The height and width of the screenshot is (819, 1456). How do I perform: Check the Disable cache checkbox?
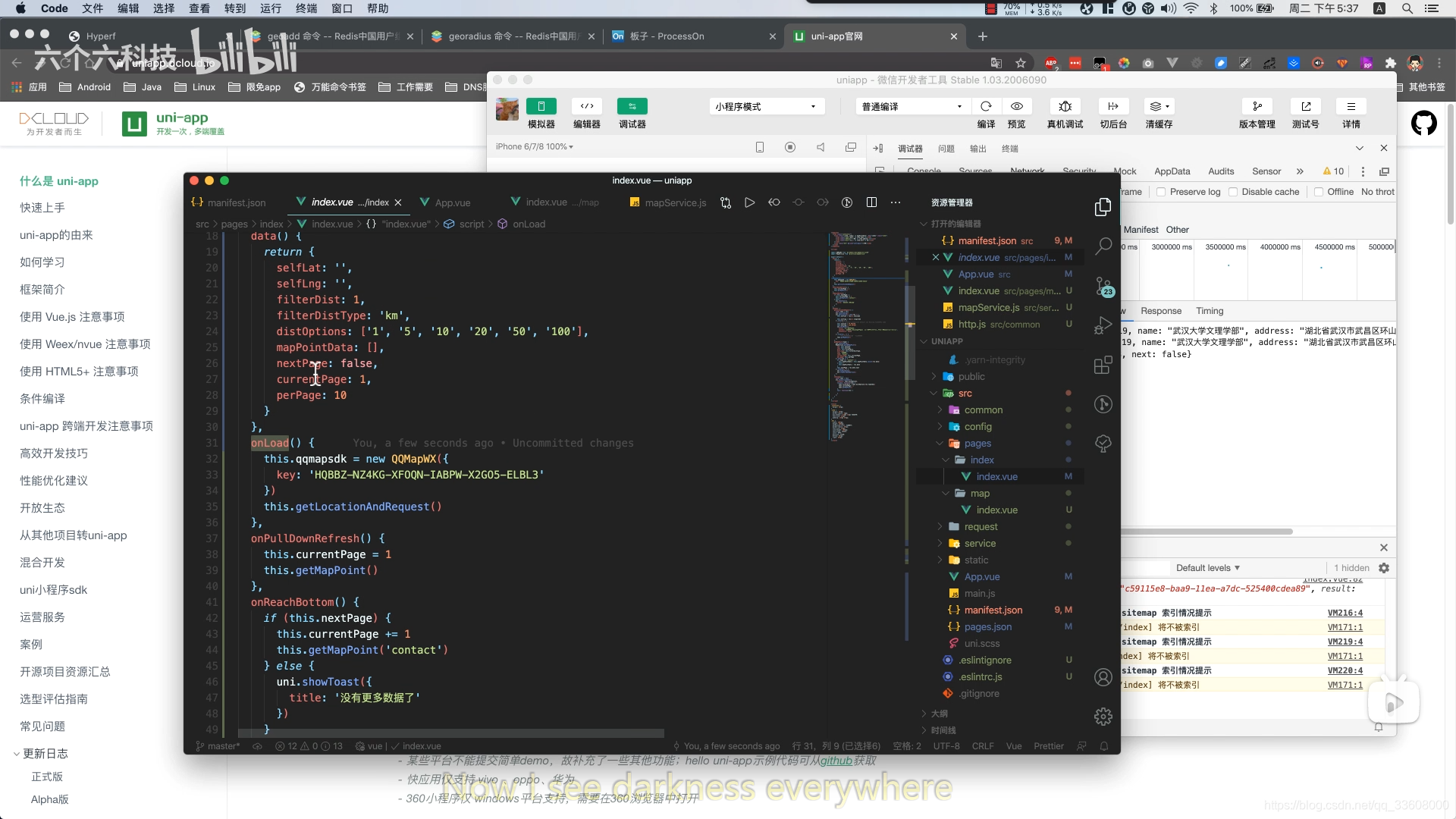click(1233, 192)
